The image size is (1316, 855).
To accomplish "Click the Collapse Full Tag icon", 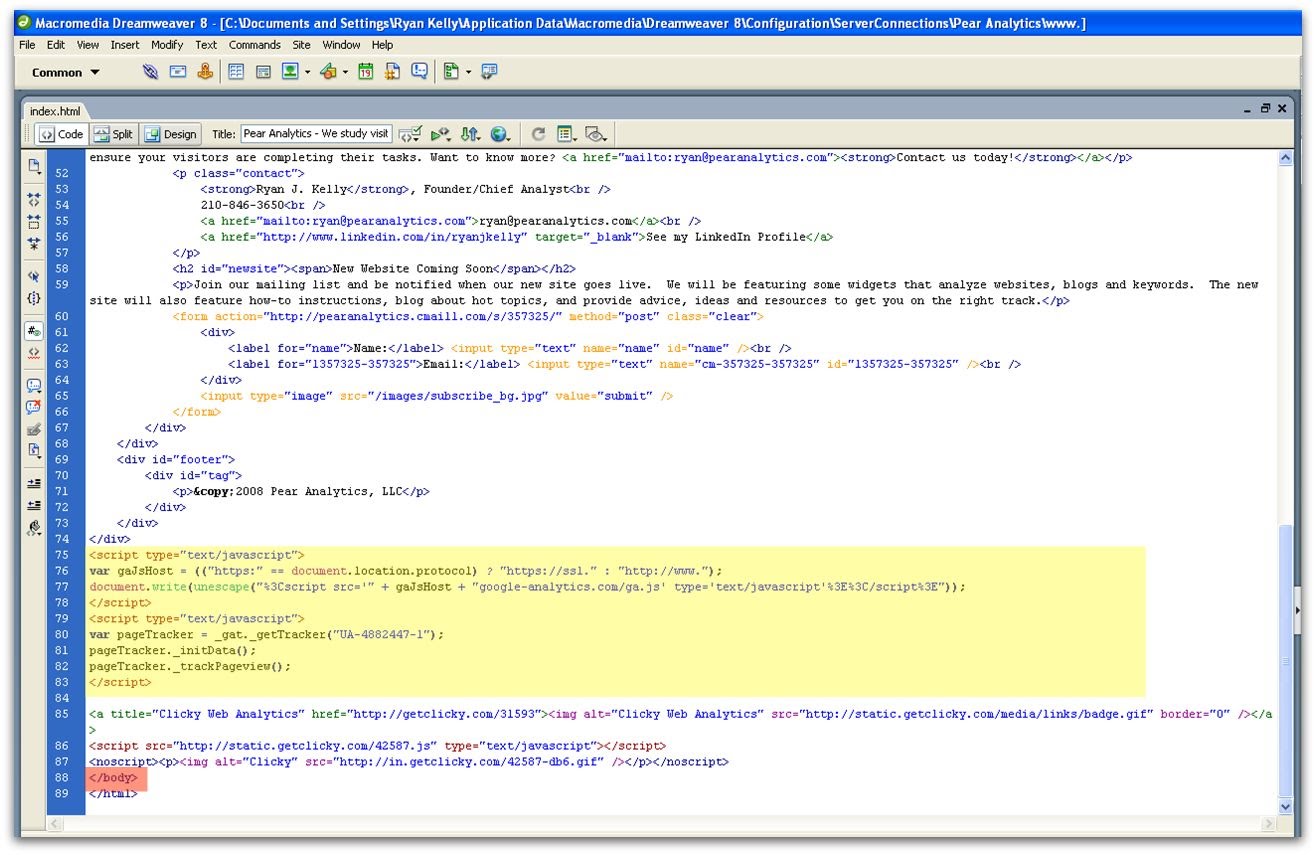I will (34, 199).
